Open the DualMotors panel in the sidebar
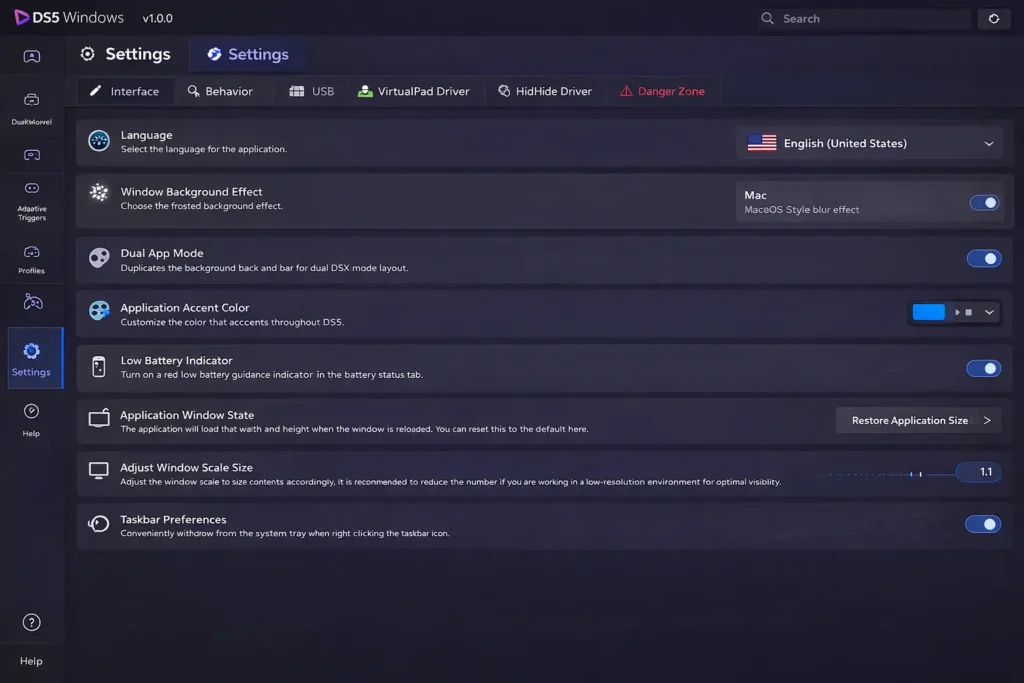The height and width of the screenshot is (683, 1024). (x=31, y=105)
